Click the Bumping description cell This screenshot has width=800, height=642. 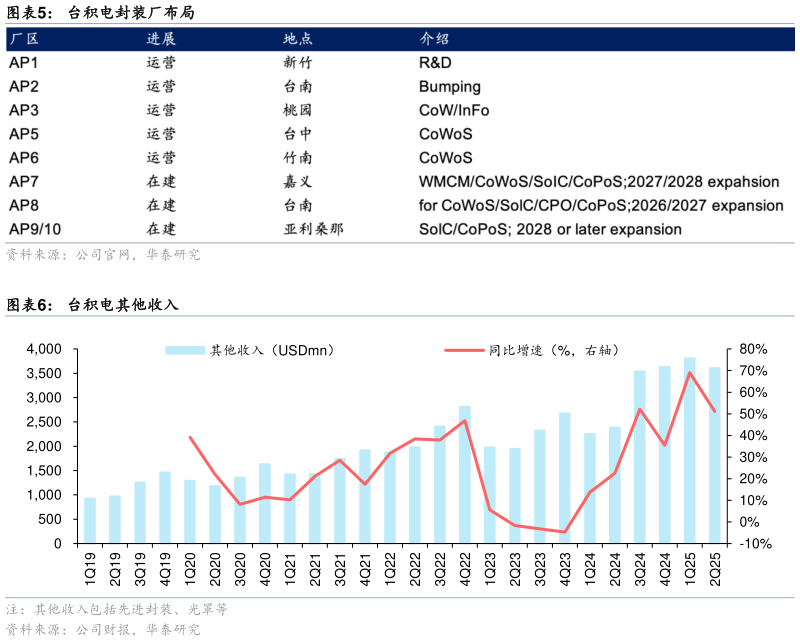point(449,86)
